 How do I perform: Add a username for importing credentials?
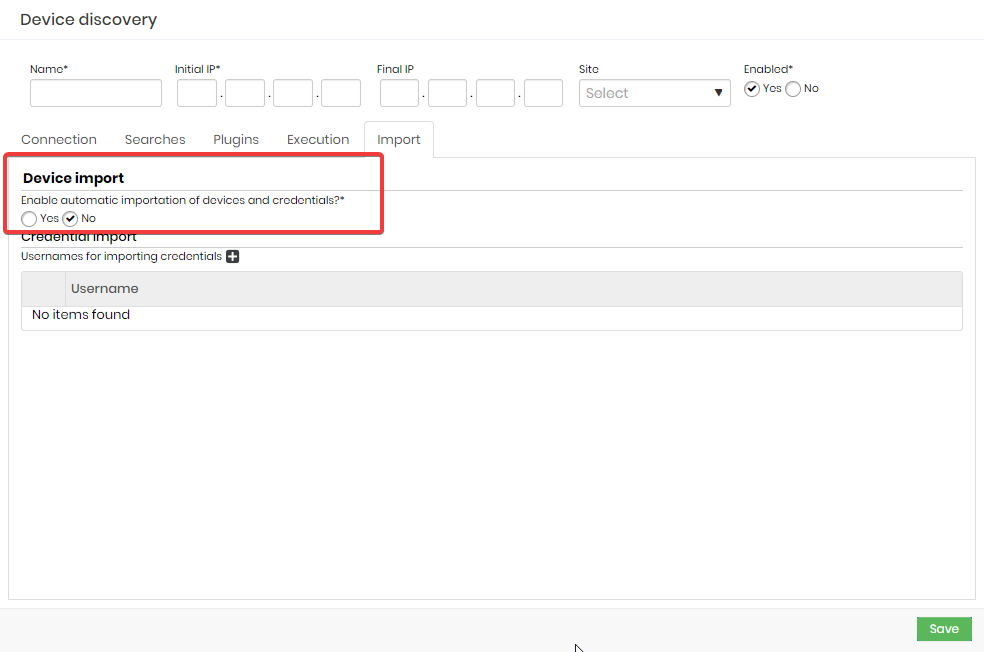(x=232, y=256)
